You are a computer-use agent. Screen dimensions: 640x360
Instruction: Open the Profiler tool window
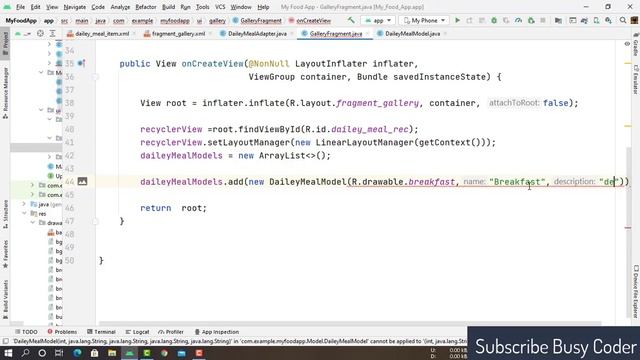pos(171,332)
